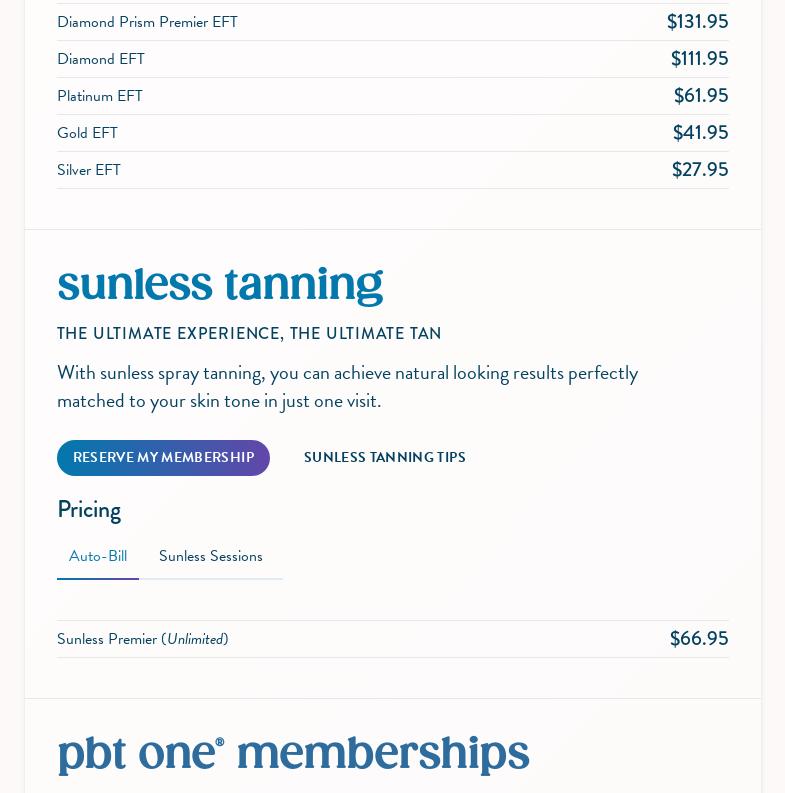Click the sunless tanning heading

click(220, 285)
